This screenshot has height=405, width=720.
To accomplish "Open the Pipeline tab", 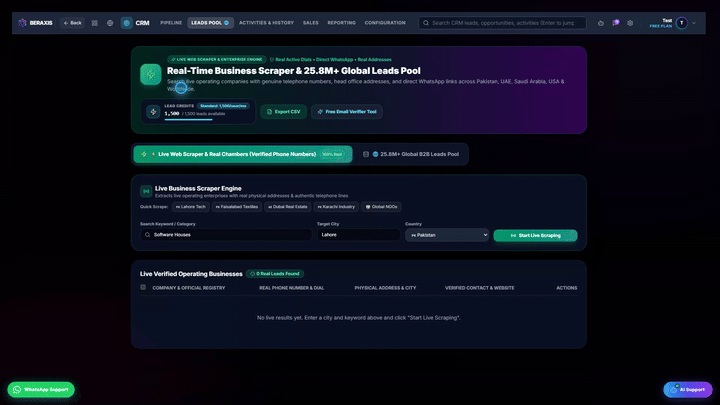I will coord(171,23).
